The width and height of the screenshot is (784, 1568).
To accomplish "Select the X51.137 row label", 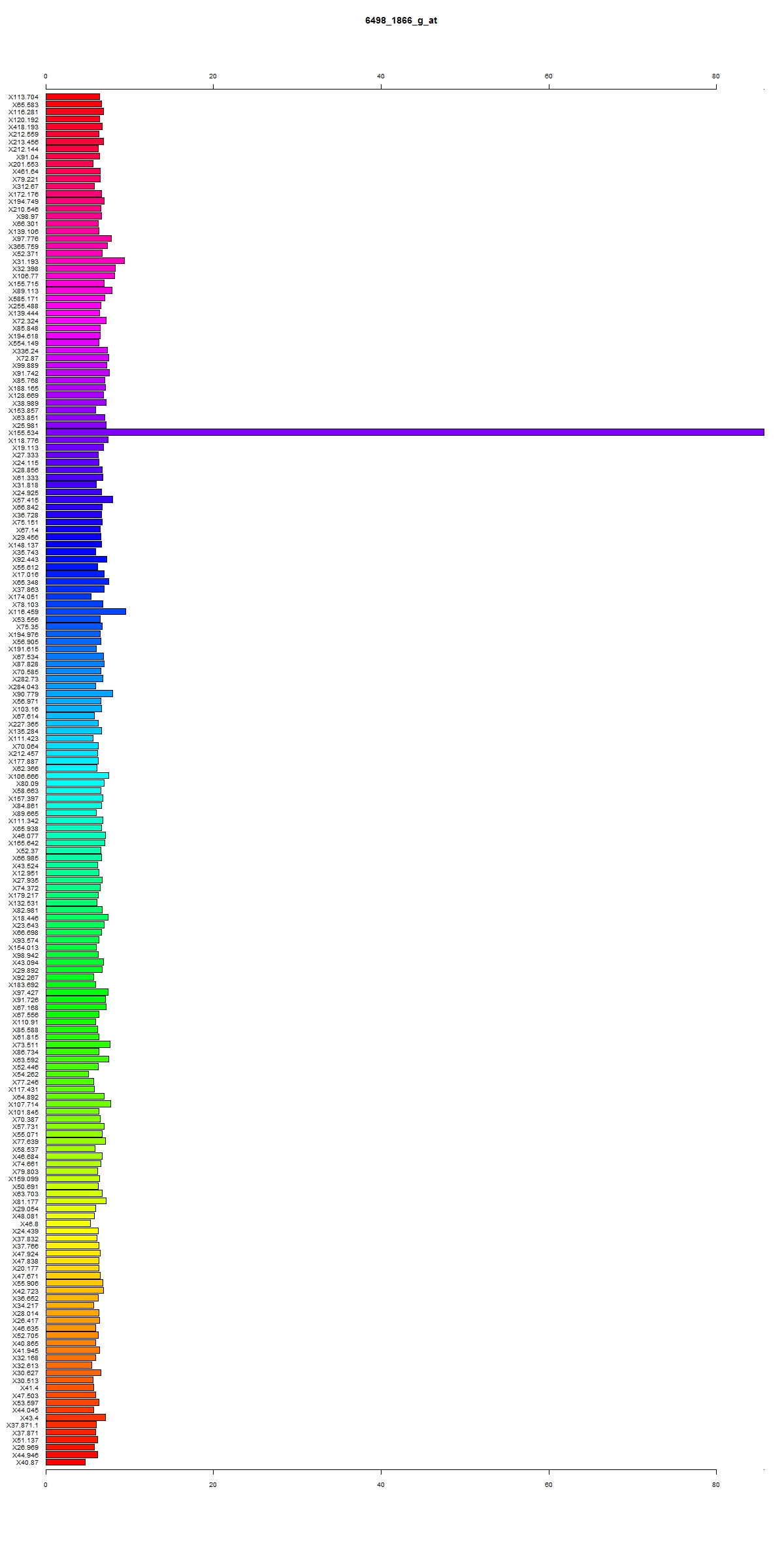I will 25,1440.
